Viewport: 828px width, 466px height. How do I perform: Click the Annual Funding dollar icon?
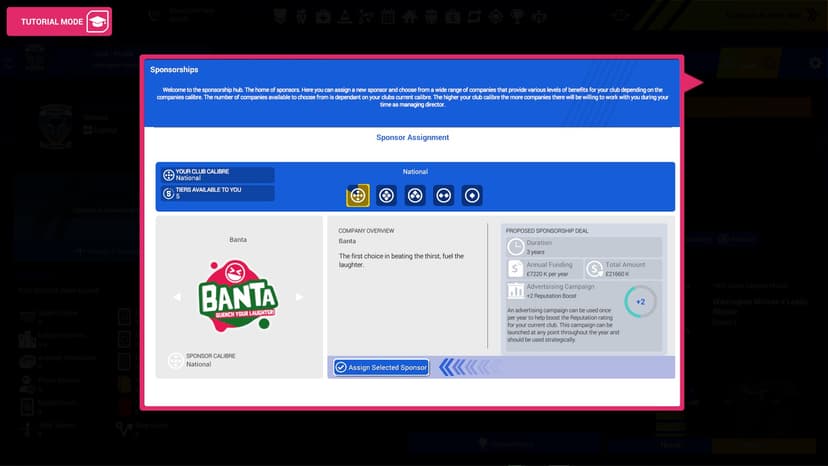515,269
